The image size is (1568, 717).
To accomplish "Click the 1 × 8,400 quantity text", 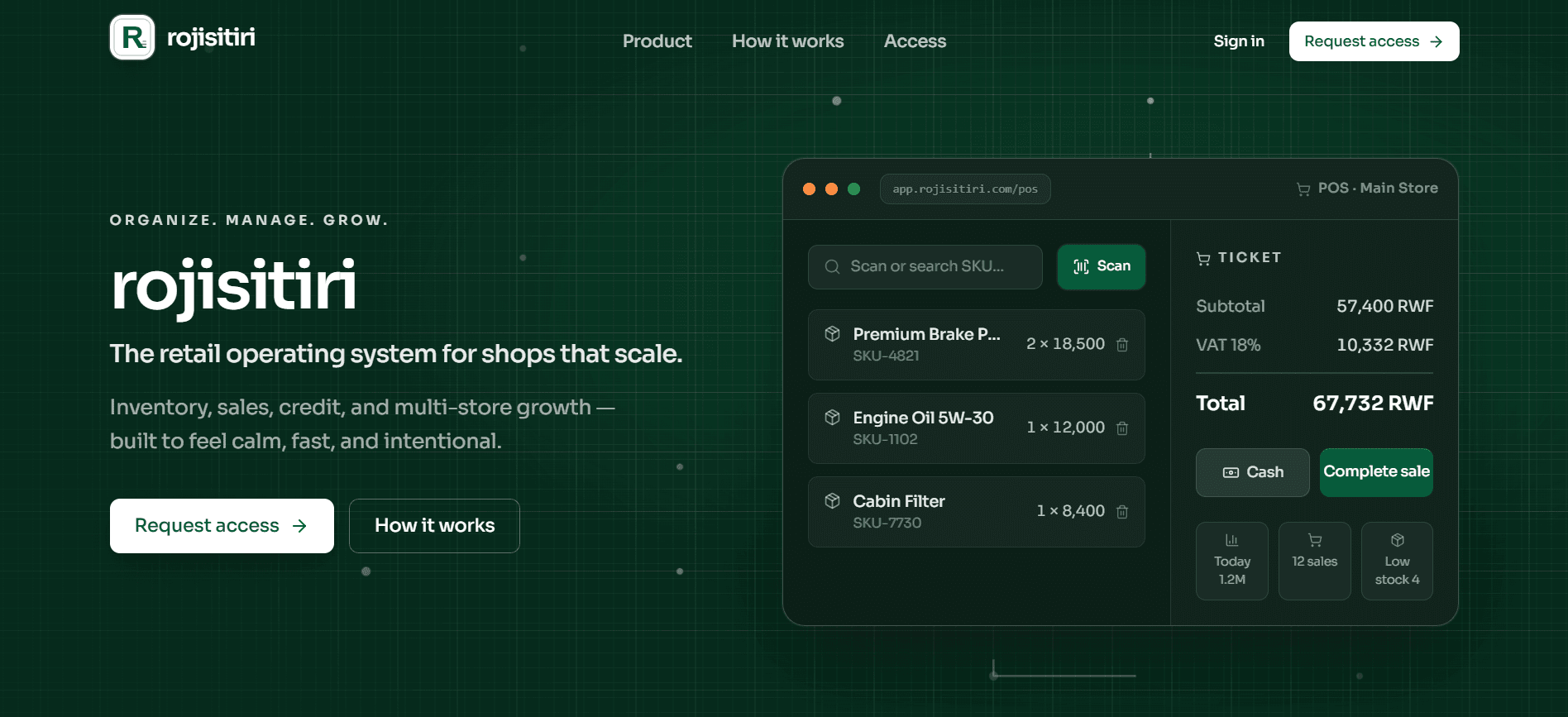I will [1070, 511].
